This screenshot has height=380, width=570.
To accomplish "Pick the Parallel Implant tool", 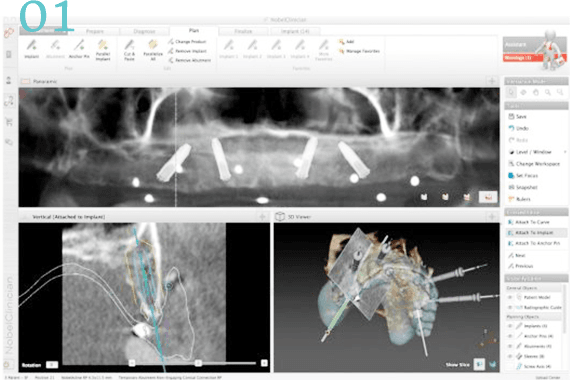I will (103, 50).
